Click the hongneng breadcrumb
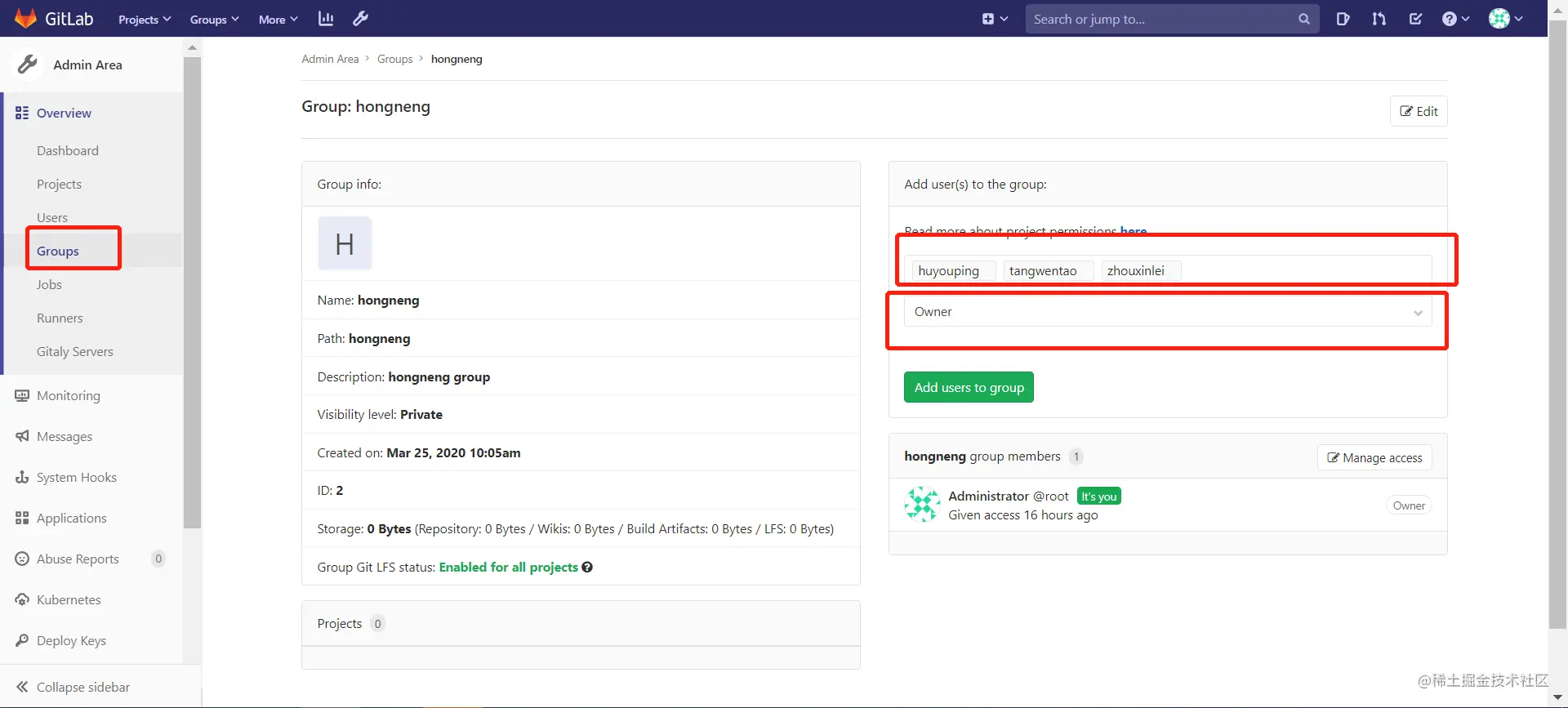This screenshot has width=1568, height=708. (457, 59)
